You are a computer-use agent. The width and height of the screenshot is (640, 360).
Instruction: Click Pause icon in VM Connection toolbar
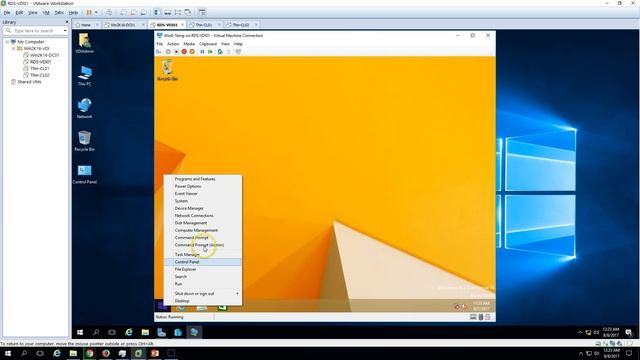(202, 52)
